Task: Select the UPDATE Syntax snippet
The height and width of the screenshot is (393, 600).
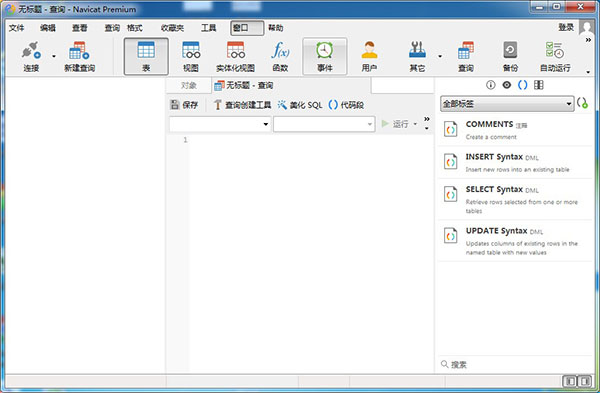Action: pos(515,241)
